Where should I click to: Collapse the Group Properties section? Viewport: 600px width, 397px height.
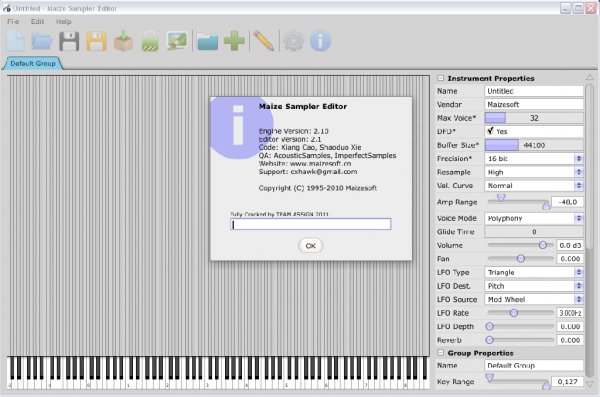(441, 353)
